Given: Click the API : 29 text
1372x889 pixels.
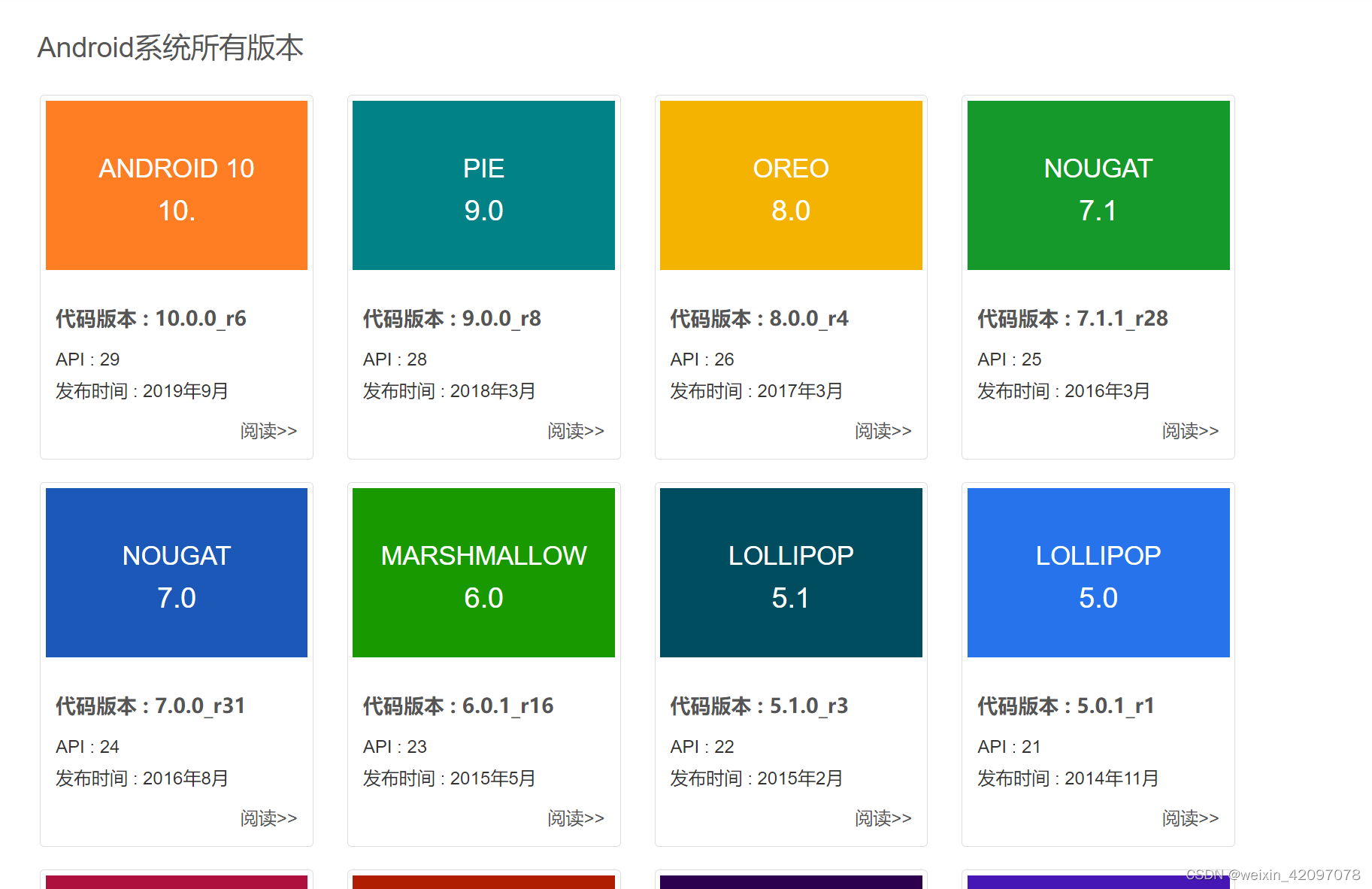Looking at the screenshot, I should [x=88, y=360].
